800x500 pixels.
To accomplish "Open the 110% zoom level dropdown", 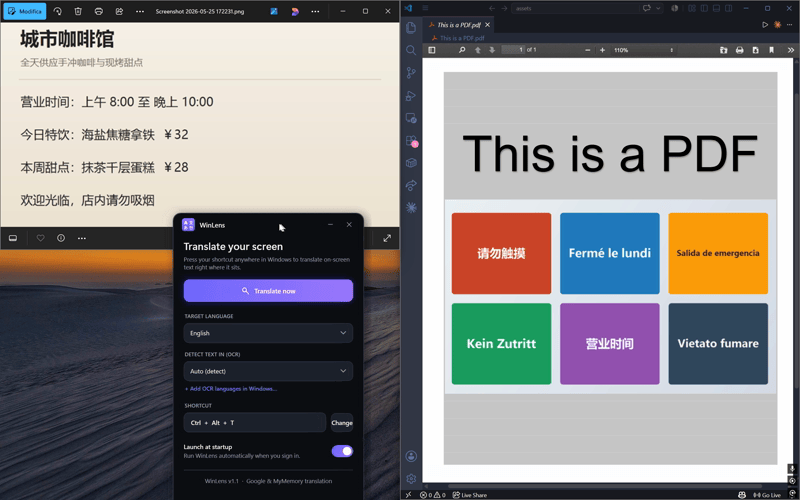I will point(643,50).
